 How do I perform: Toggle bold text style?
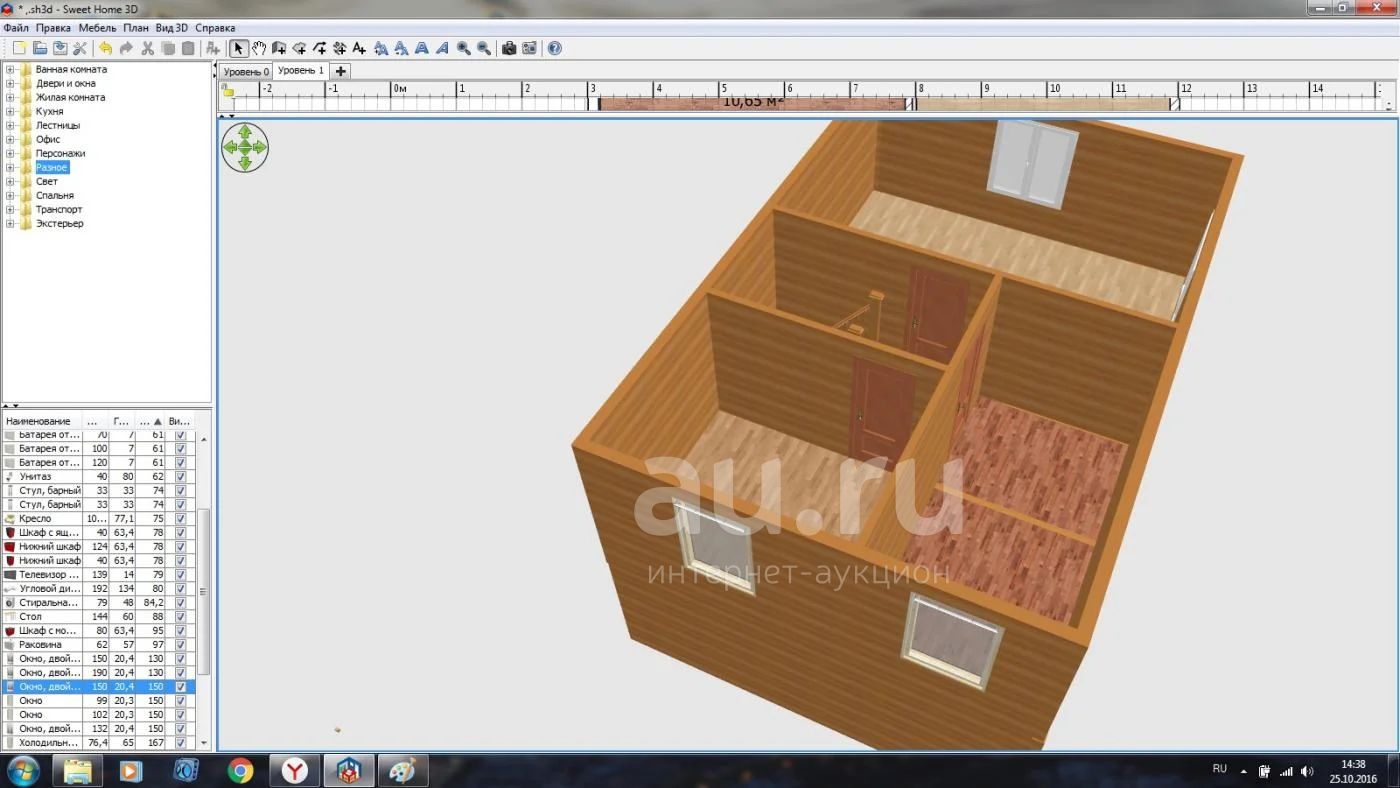coord(422,48)
